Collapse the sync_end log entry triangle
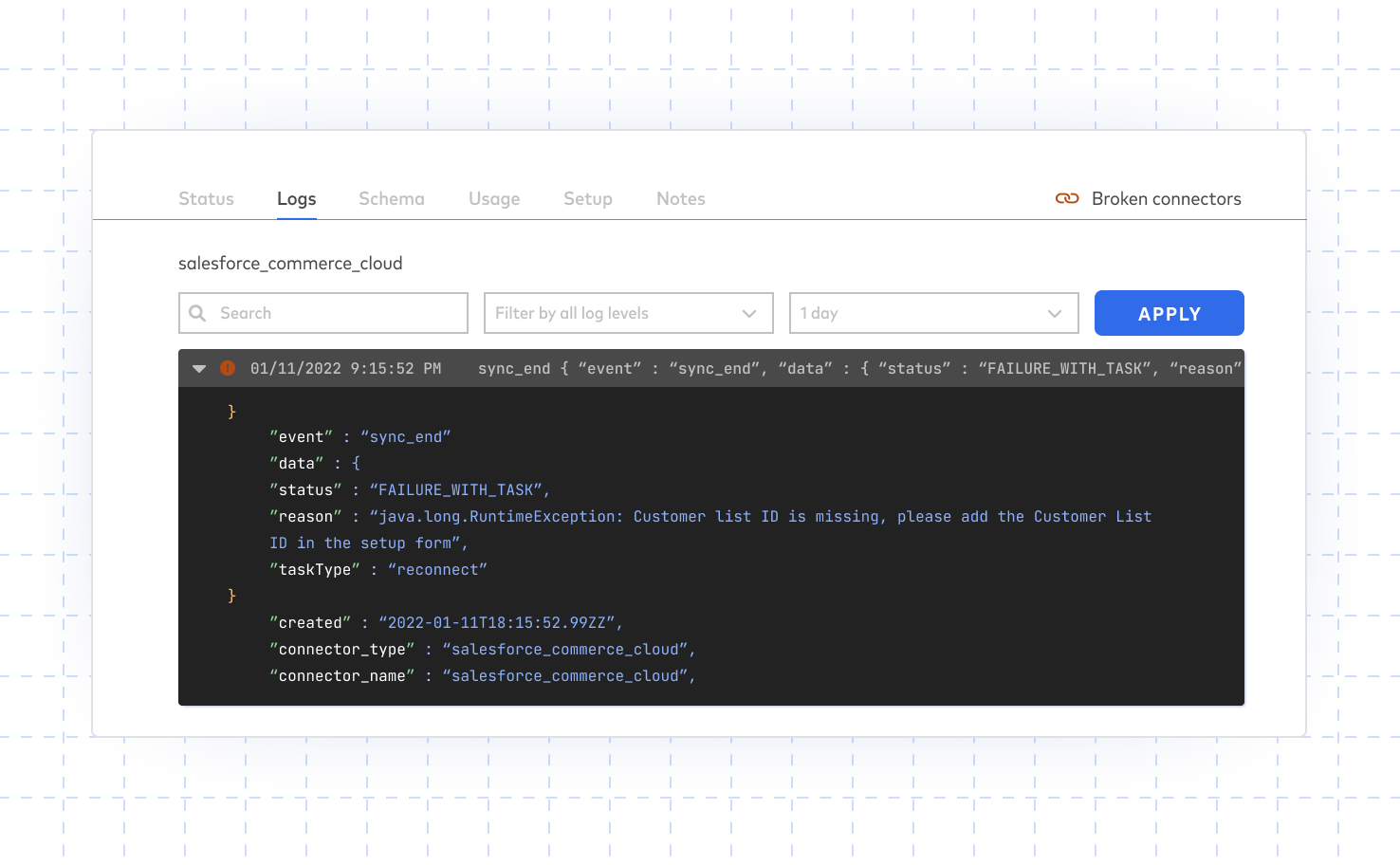Image resolution: width=1400 pixels, height=865 pixels. pyautogui.click(x=199, y=369)
